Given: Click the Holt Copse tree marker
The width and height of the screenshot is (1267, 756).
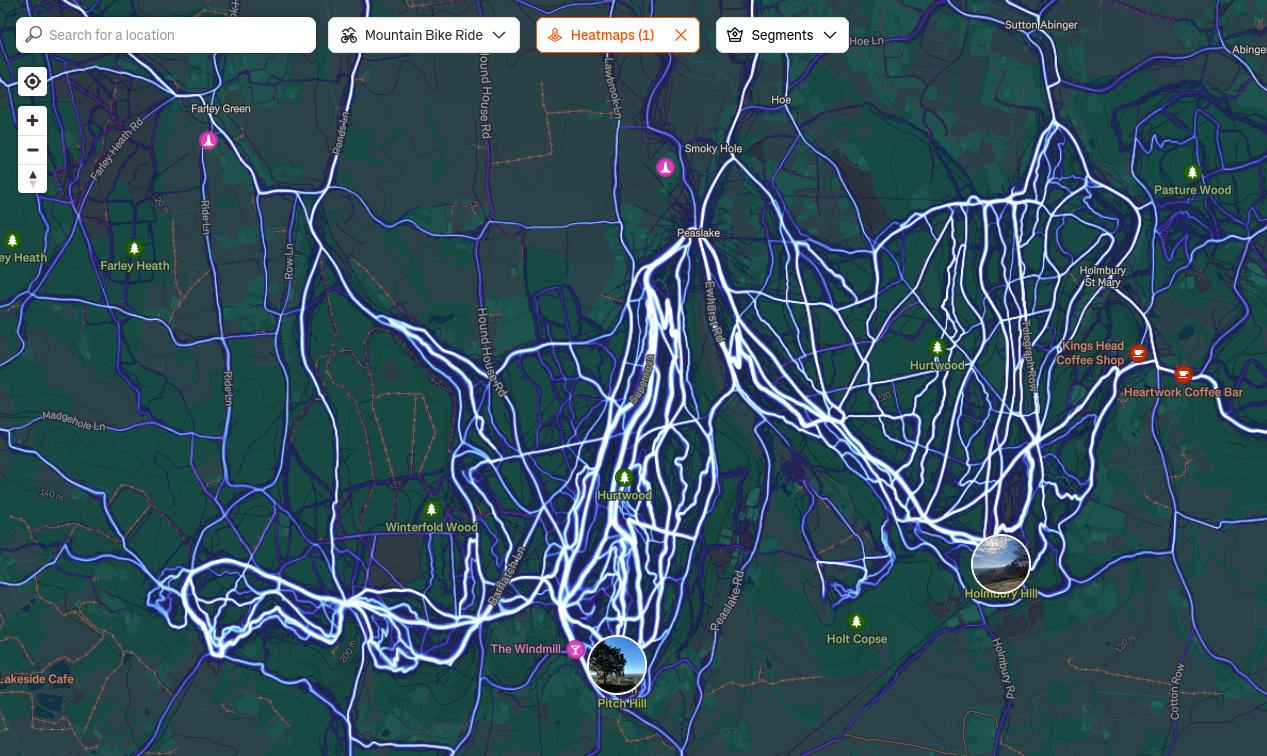Looking at the screenshot, I should (x=856, y=622).
